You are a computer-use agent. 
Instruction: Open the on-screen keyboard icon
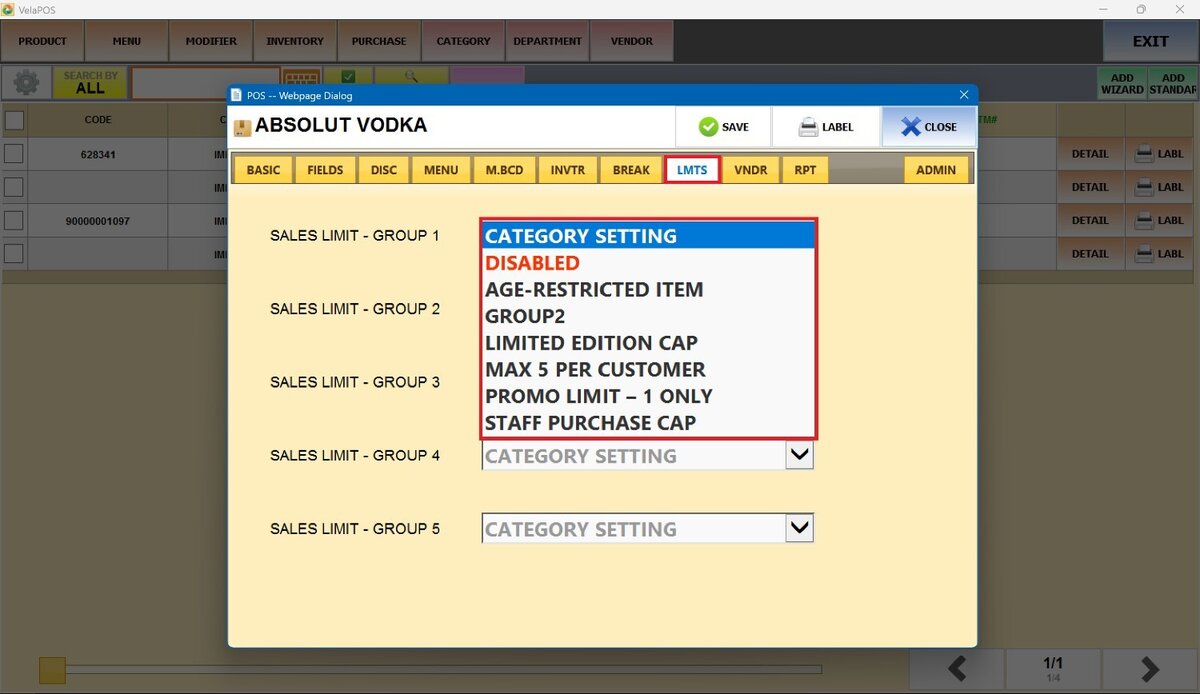(x=301, y=77)
